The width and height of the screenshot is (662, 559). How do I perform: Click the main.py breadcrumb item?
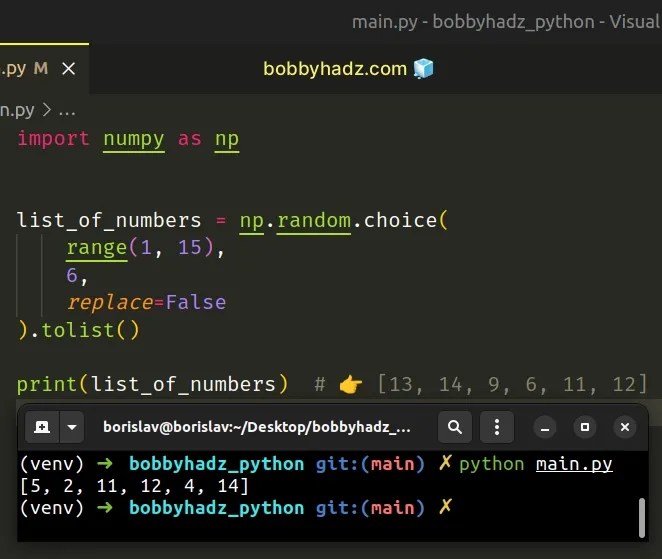click(17, 111)
